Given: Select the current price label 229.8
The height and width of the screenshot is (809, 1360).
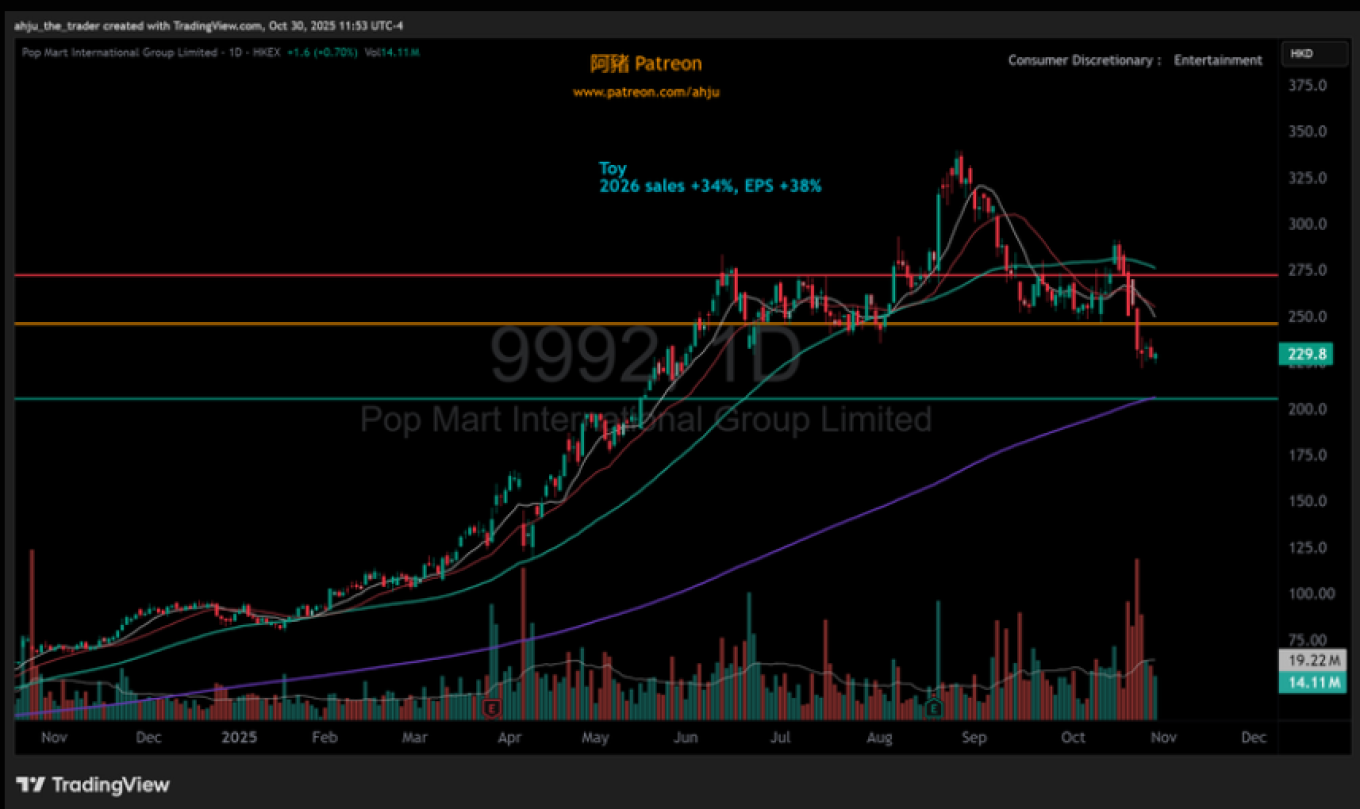Looking at the screenshot, I should coord(1307,353).
